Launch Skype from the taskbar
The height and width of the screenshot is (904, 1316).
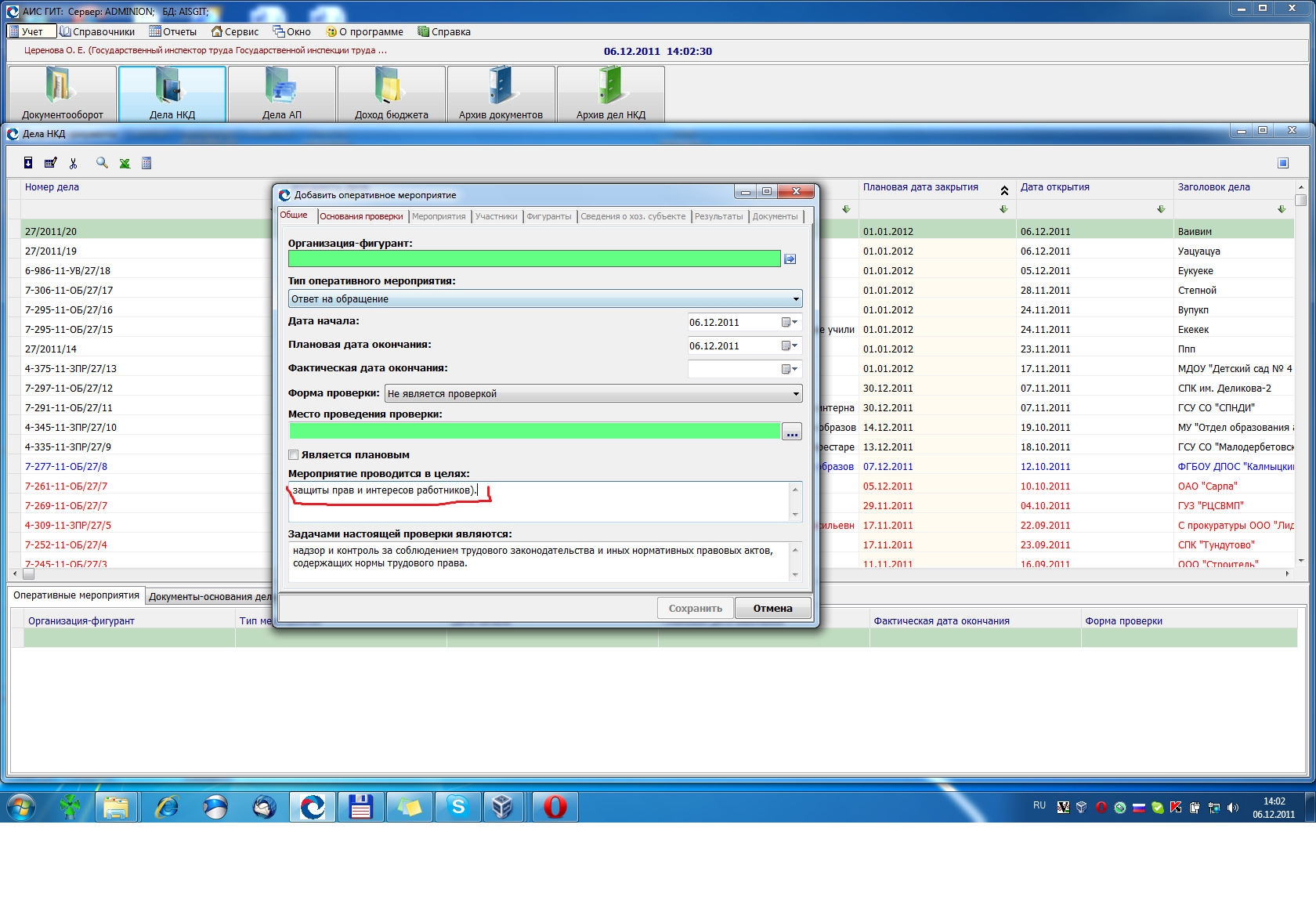click(x=458, y=806)
